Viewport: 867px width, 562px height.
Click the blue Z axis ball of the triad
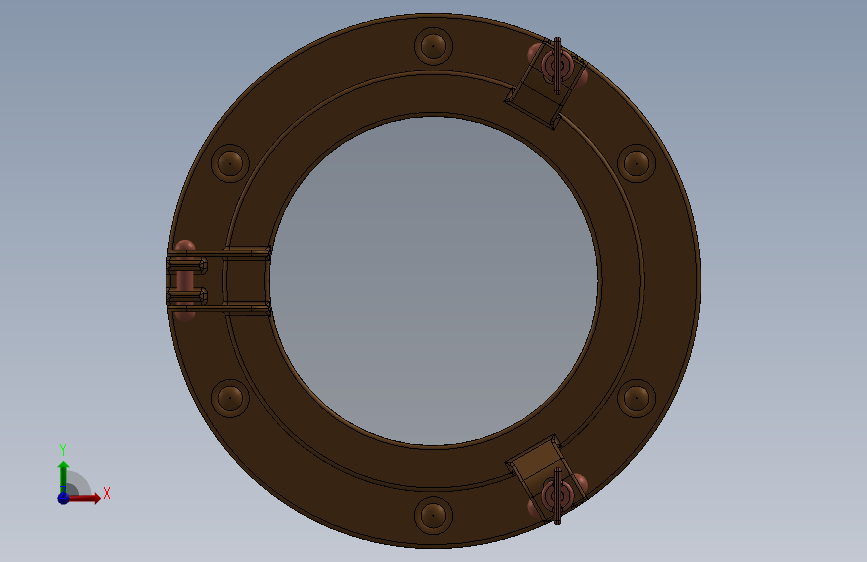(x=63, y=498)
